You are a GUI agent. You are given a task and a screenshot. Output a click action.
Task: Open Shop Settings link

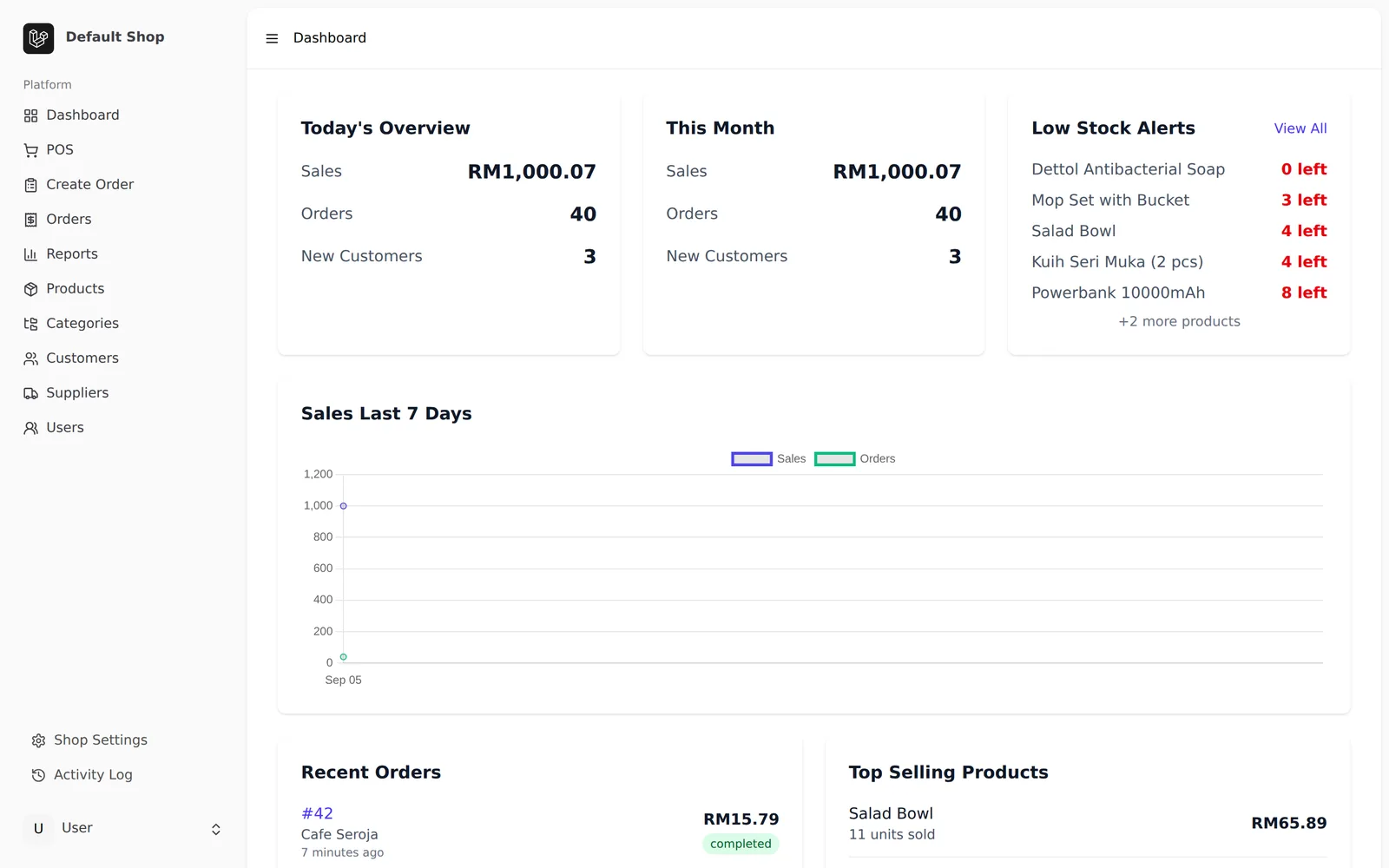[x=123, y=740]
